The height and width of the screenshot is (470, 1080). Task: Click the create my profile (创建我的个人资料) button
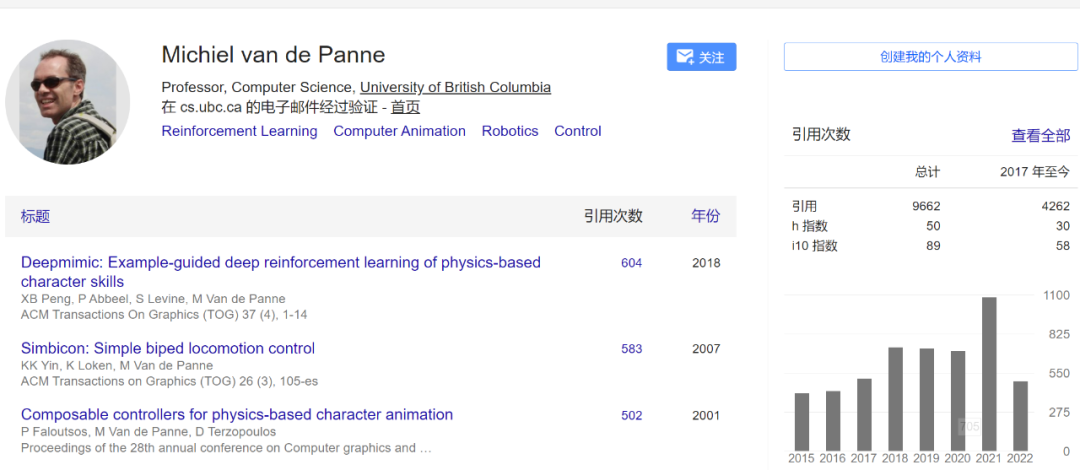pos(930,57)
